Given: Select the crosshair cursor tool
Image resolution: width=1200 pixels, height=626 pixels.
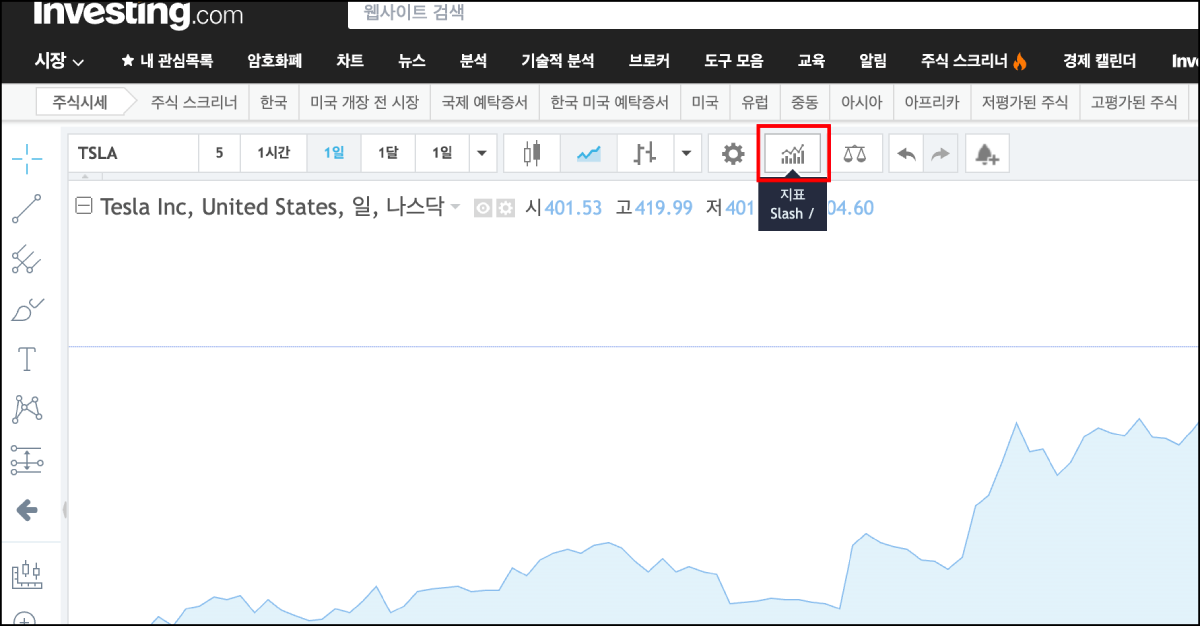Looking at the screenshot, I should 27,158.
